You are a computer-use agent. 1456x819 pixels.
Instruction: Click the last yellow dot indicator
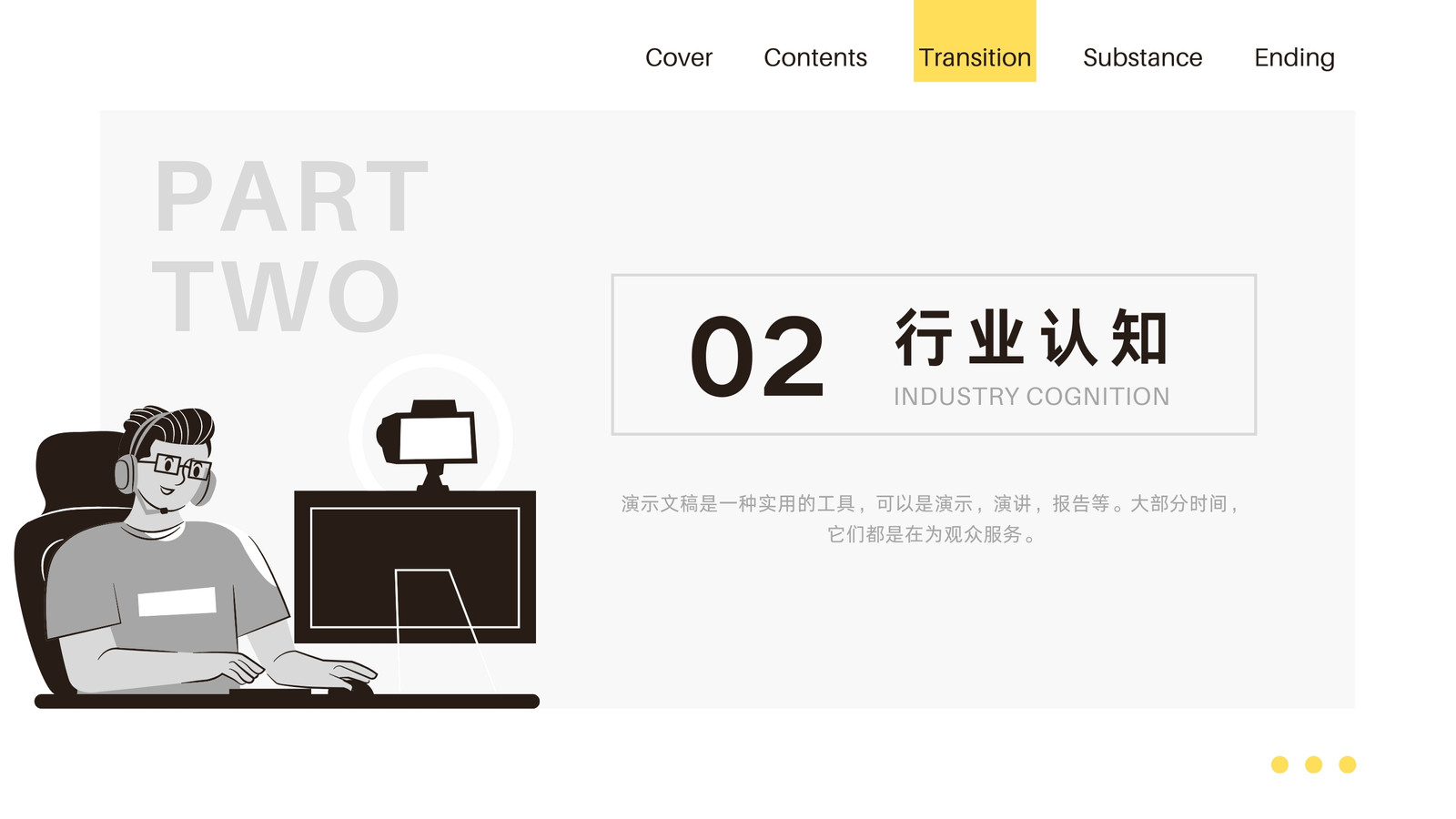(1348, 764)
